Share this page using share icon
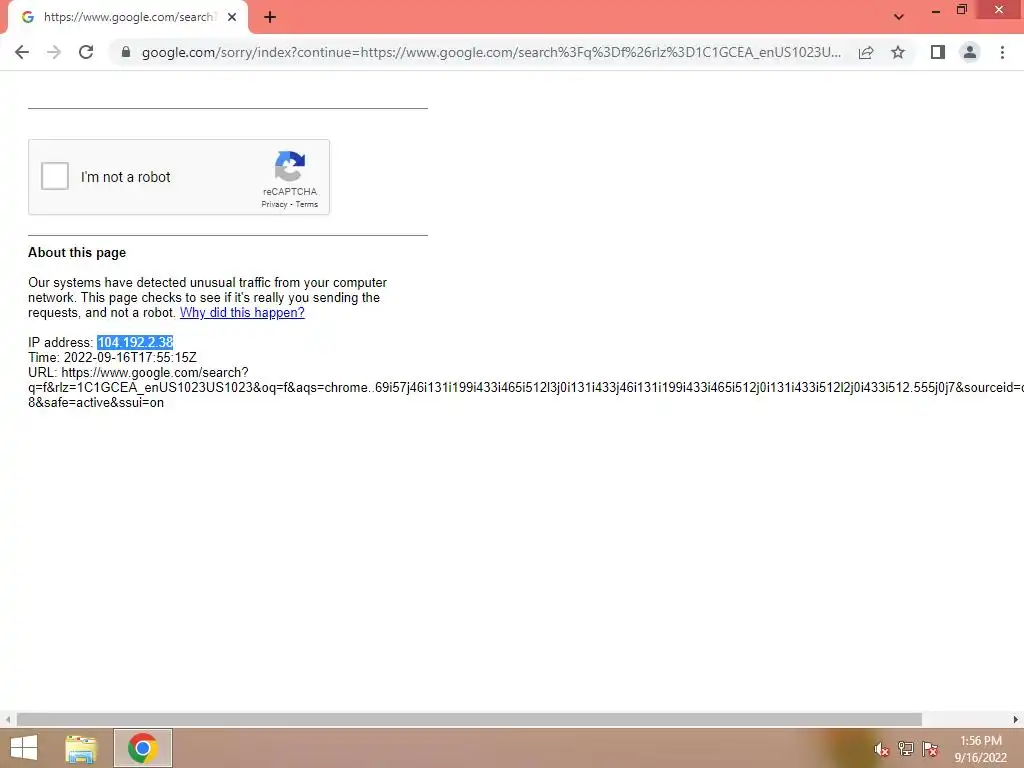Screen dimensions: 1024x768 pyautogui.click(x=866, y=52)
